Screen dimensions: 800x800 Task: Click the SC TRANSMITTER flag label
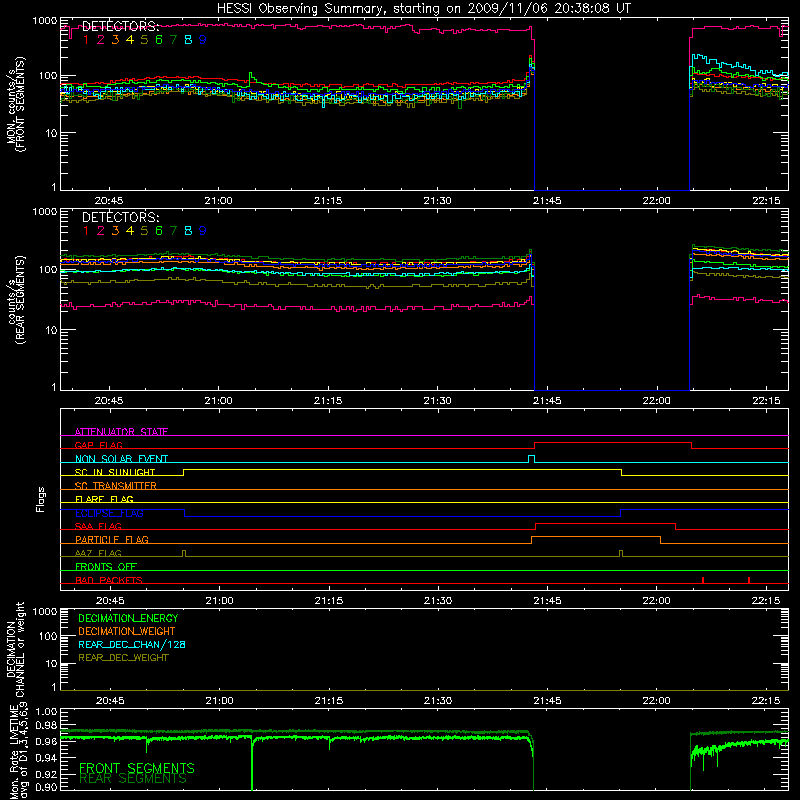click(116, 486)
